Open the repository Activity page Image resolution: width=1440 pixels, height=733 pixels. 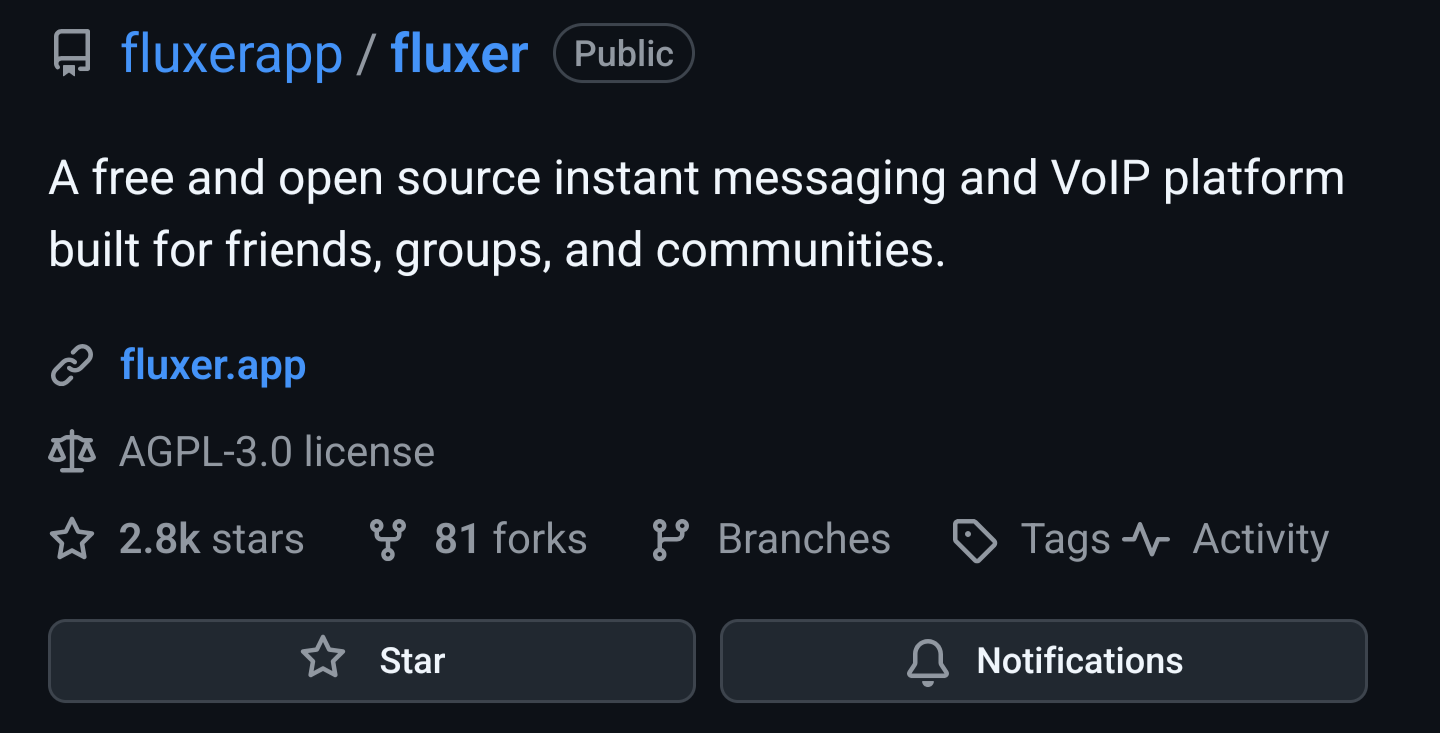[x=1260, y=540]
